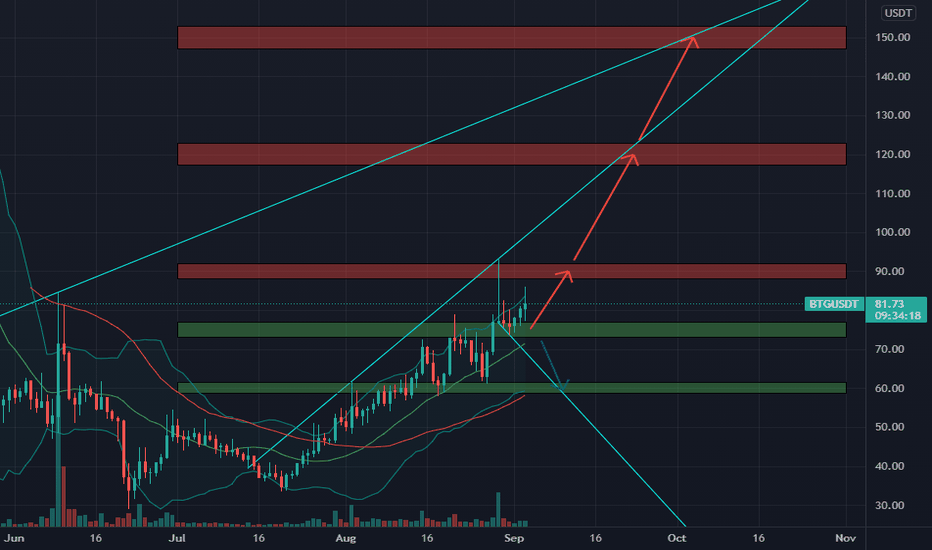Click the 130.00 price axis label
This screenshot has width=932, height=550.
pos(893,115)
